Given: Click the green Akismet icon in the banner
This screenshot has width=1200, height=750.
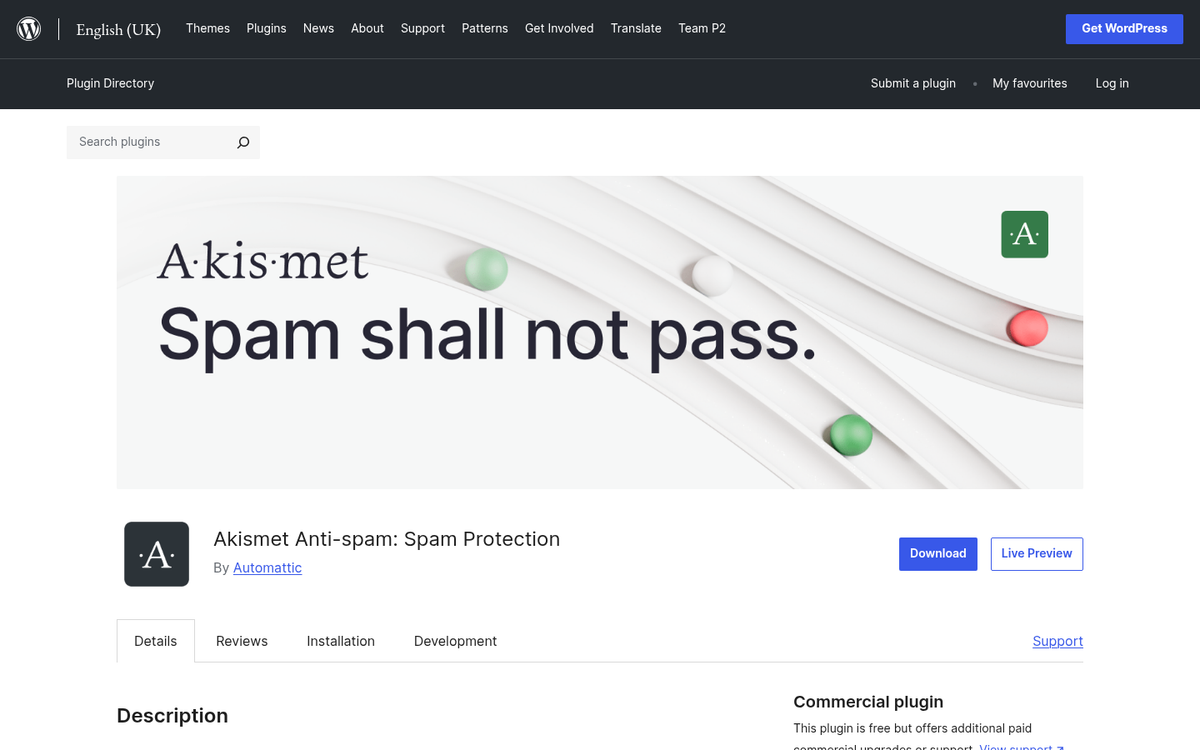Looking at the screenshot, I should pyautogui.click(x=1024, y=234).
